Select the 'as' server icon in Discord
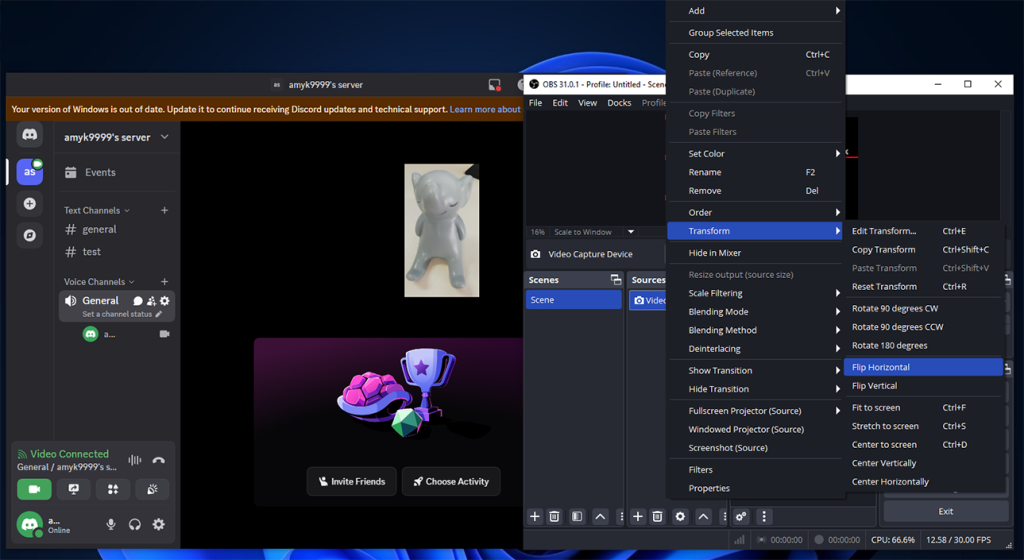The height and width of the screenshot is (560, 1024). (x=29, y=172)
